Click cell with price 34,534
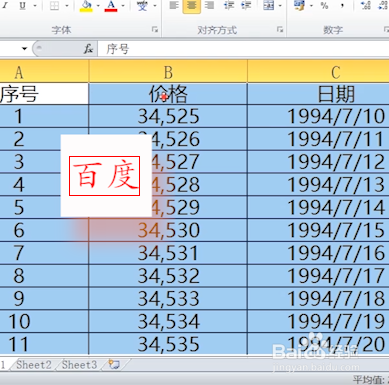The height and width of the screenshot is (385, 389). [168, 321]
